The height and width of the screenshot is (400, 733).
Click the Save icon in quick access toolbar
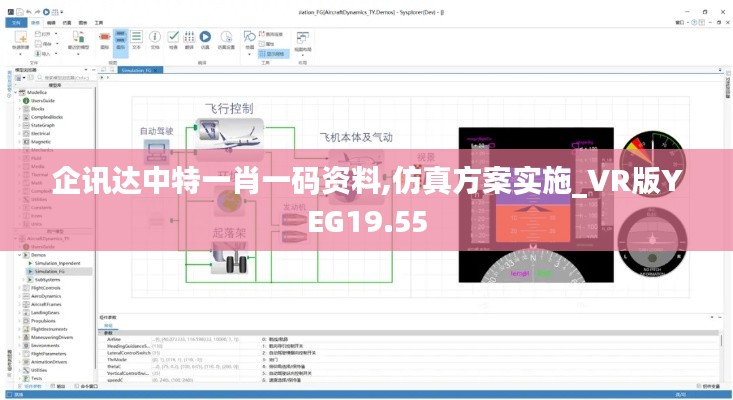coord(20,12)
